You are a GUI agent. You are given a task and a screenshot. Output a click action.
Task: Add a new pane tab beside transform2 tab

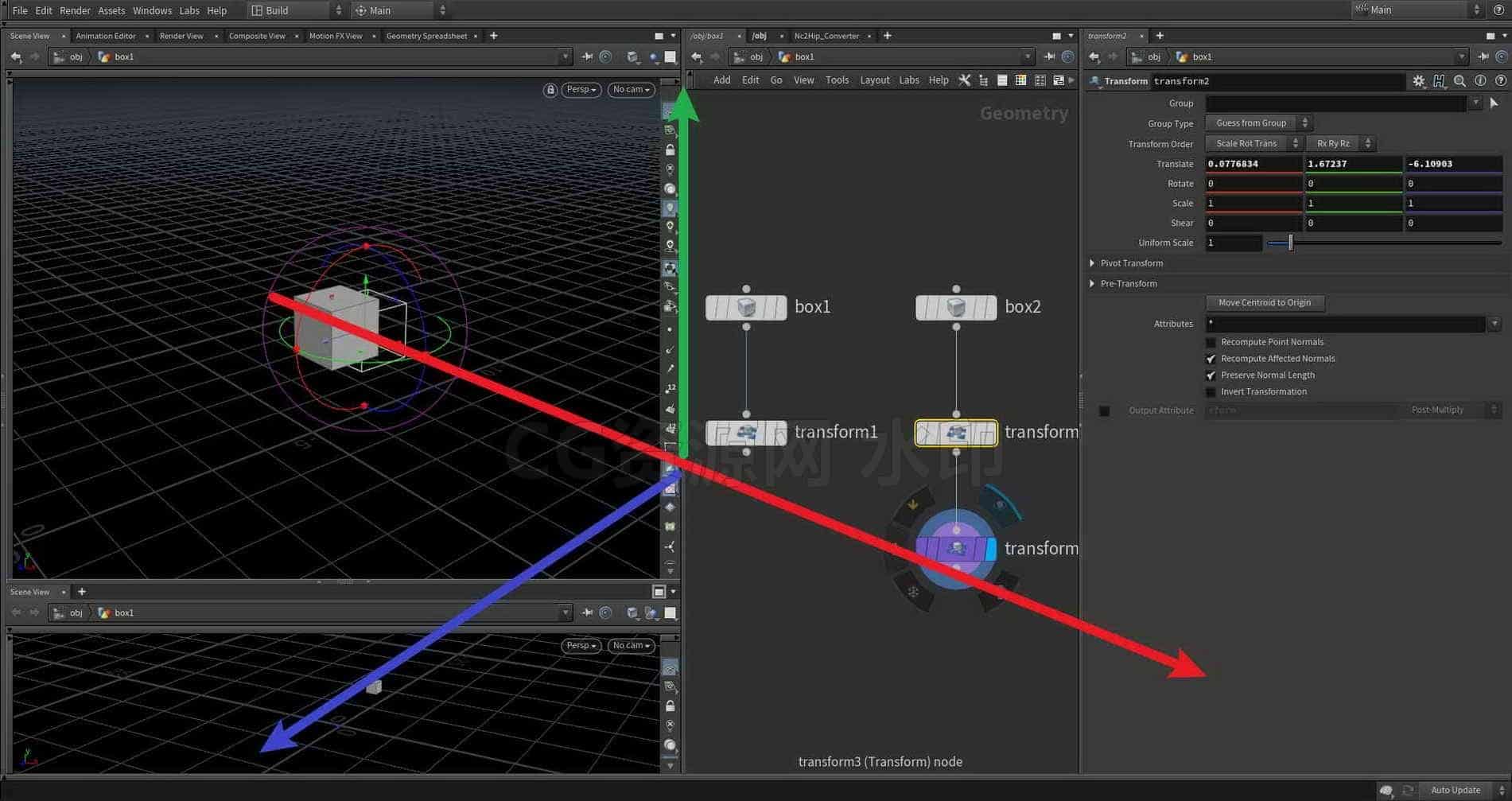click(1160, 36)
